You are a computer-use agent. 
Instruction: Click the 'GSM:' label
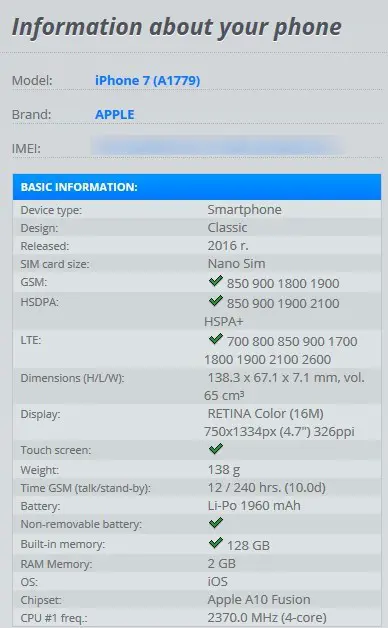click(x=34, y=282)
